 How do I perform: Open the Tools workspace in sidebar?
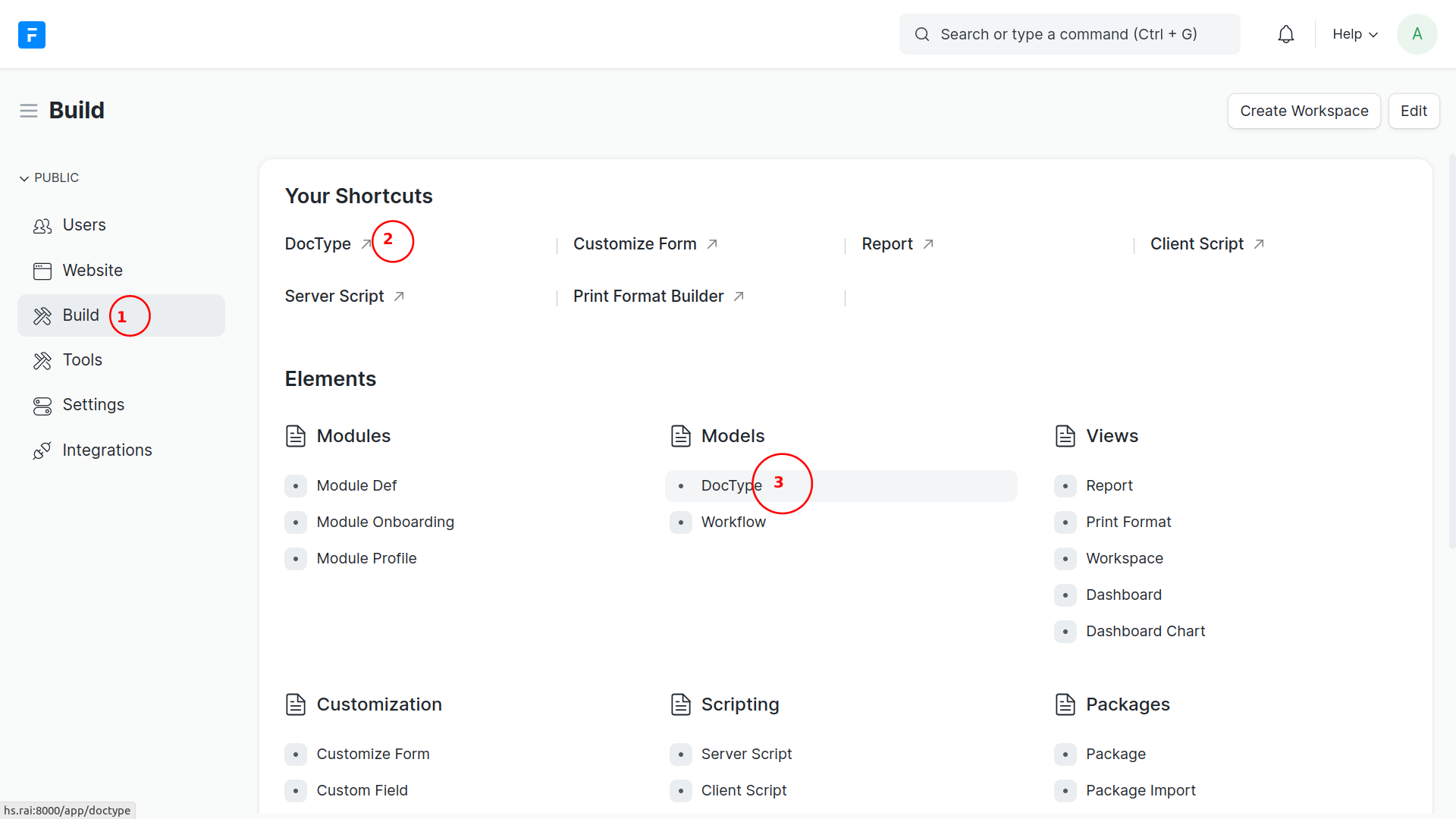point(82,360)
